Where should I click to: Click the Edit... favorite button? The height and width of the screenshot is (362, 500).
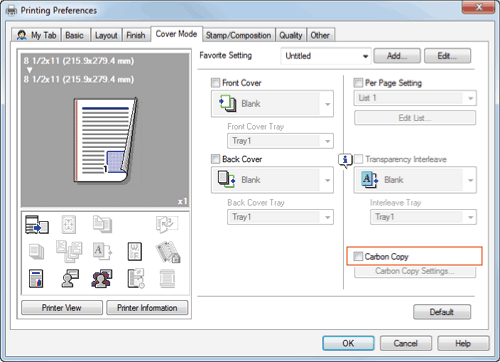pyautogui.click(x=447, y=56)
